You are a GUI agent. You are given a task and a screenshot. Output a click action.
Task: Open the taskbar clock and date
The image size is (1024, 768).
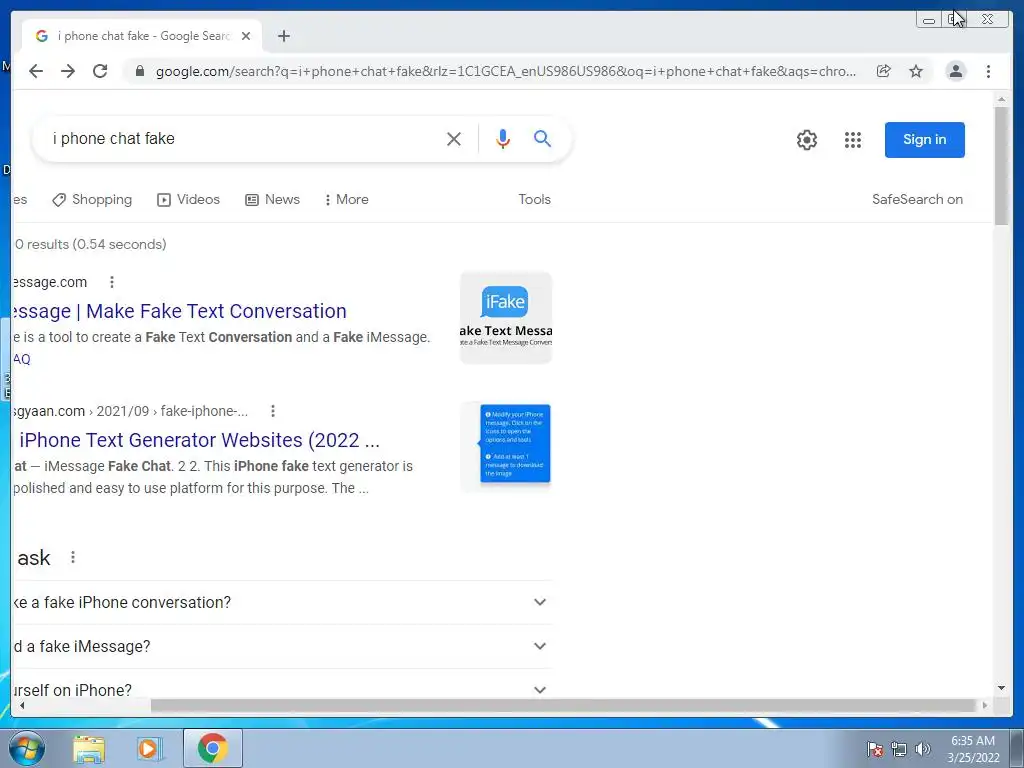click(973, 749)
